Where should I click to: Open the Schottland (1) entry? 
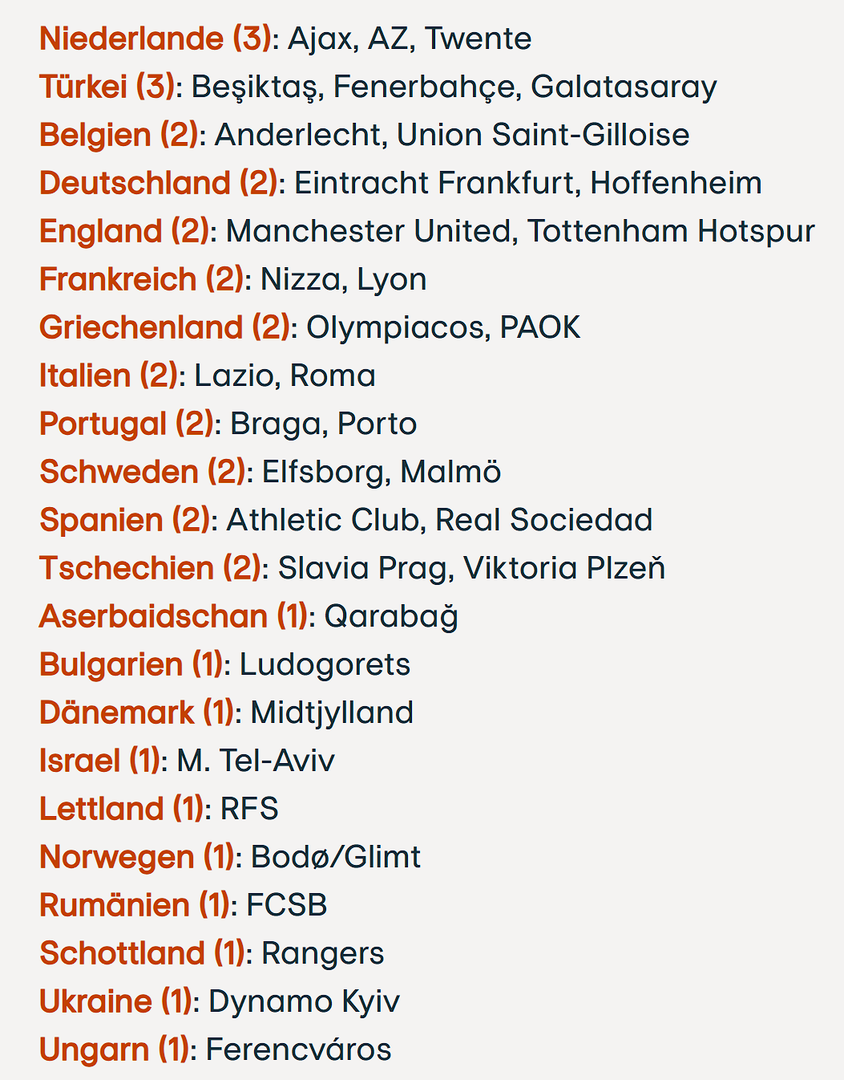[x=142, y=953]
